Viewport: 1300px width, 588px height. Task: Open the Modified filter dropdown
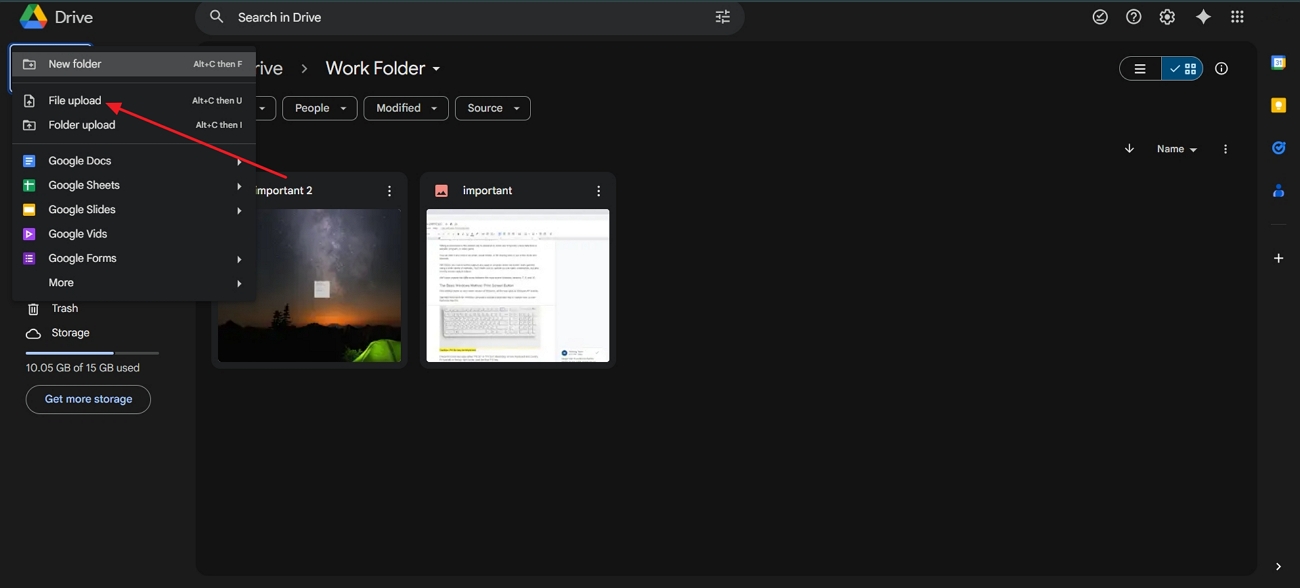coord(405,107)
